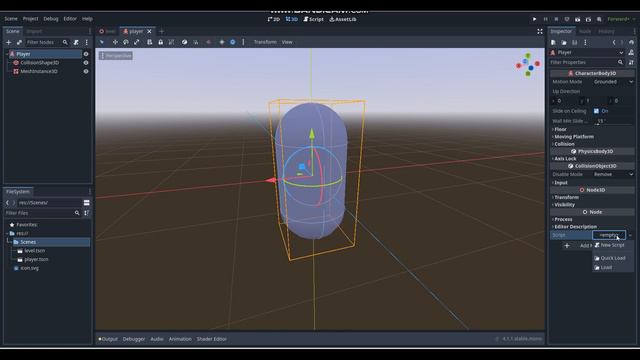This screenshot has height=360, width=640.
Task: Expand the Floor property group
Action: [x=560, y=129]
